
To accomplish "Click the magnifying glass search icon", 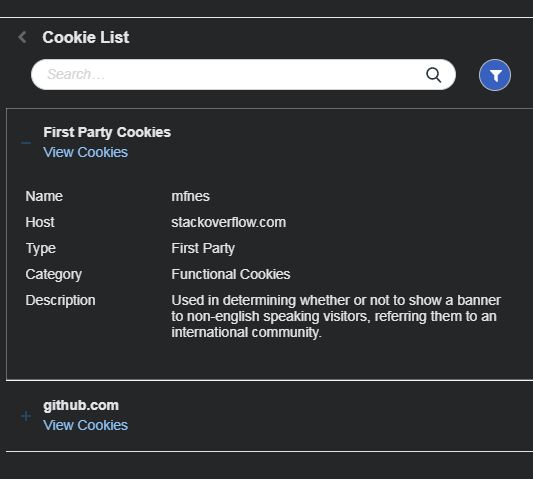I will click(x=433, y=75).
